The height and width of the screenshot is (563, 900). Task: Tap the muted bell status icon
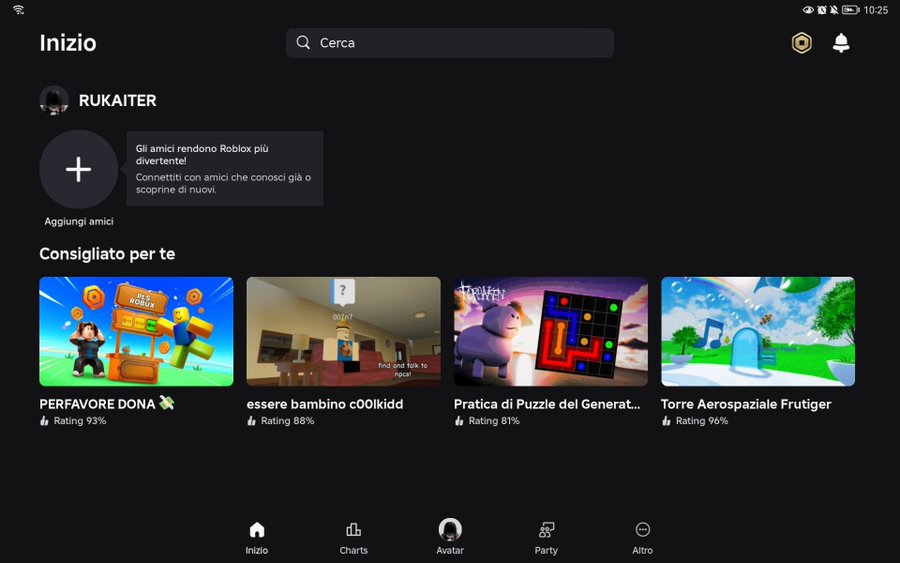click(x=833, y=10)
